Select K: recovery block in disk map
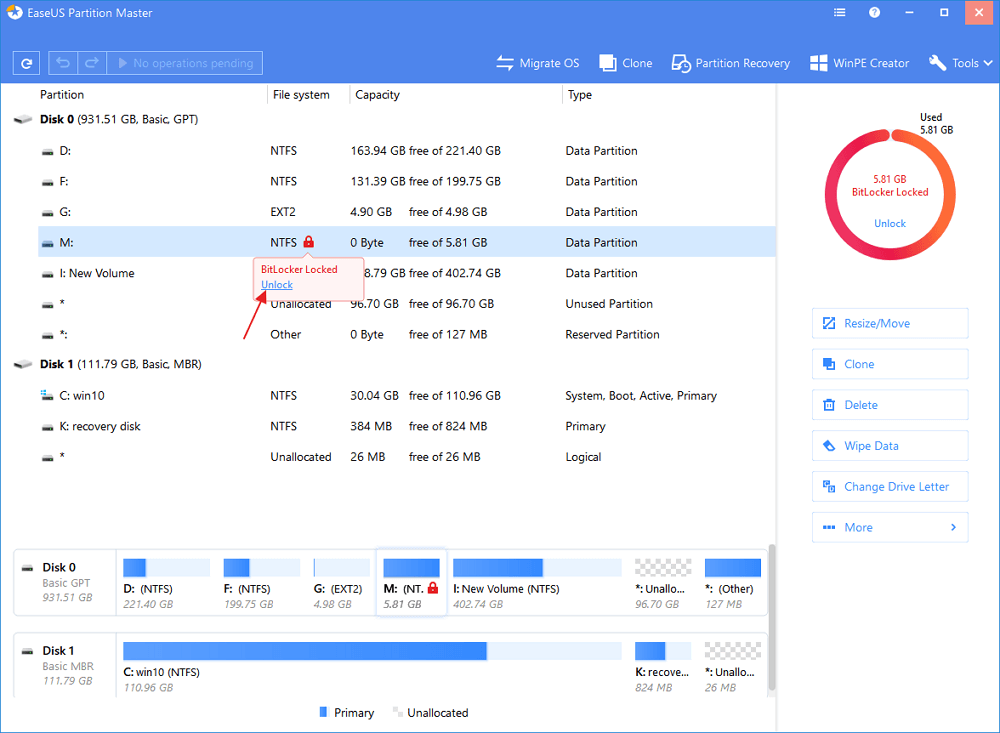Viewport: 1000px width, 733px height. (x=663, y=667)
